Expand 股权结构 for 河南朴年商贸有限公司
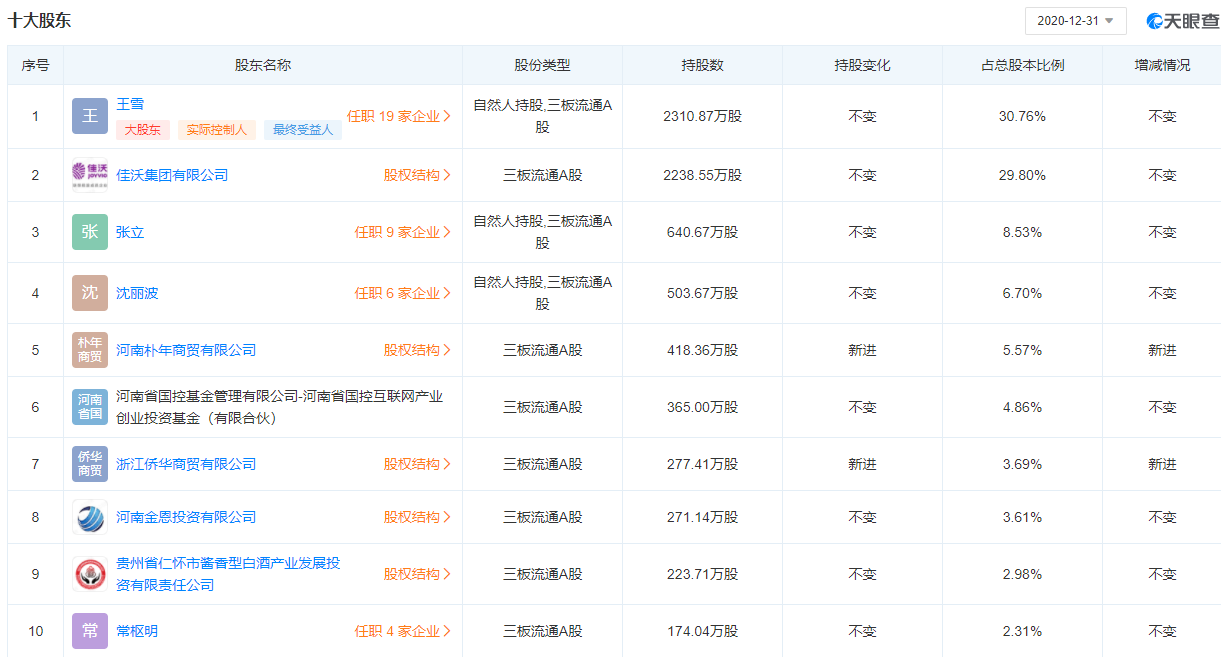Screen dimensions: 1221x657 coord(417,350)
